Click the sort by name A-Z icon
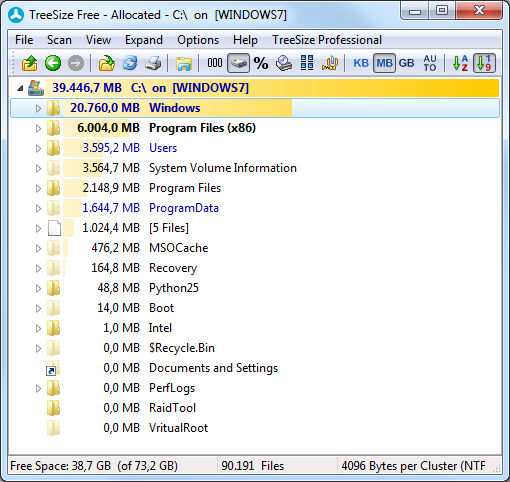Image resolution: width=510 pixels, height=482 pixels. click(461, 63)
